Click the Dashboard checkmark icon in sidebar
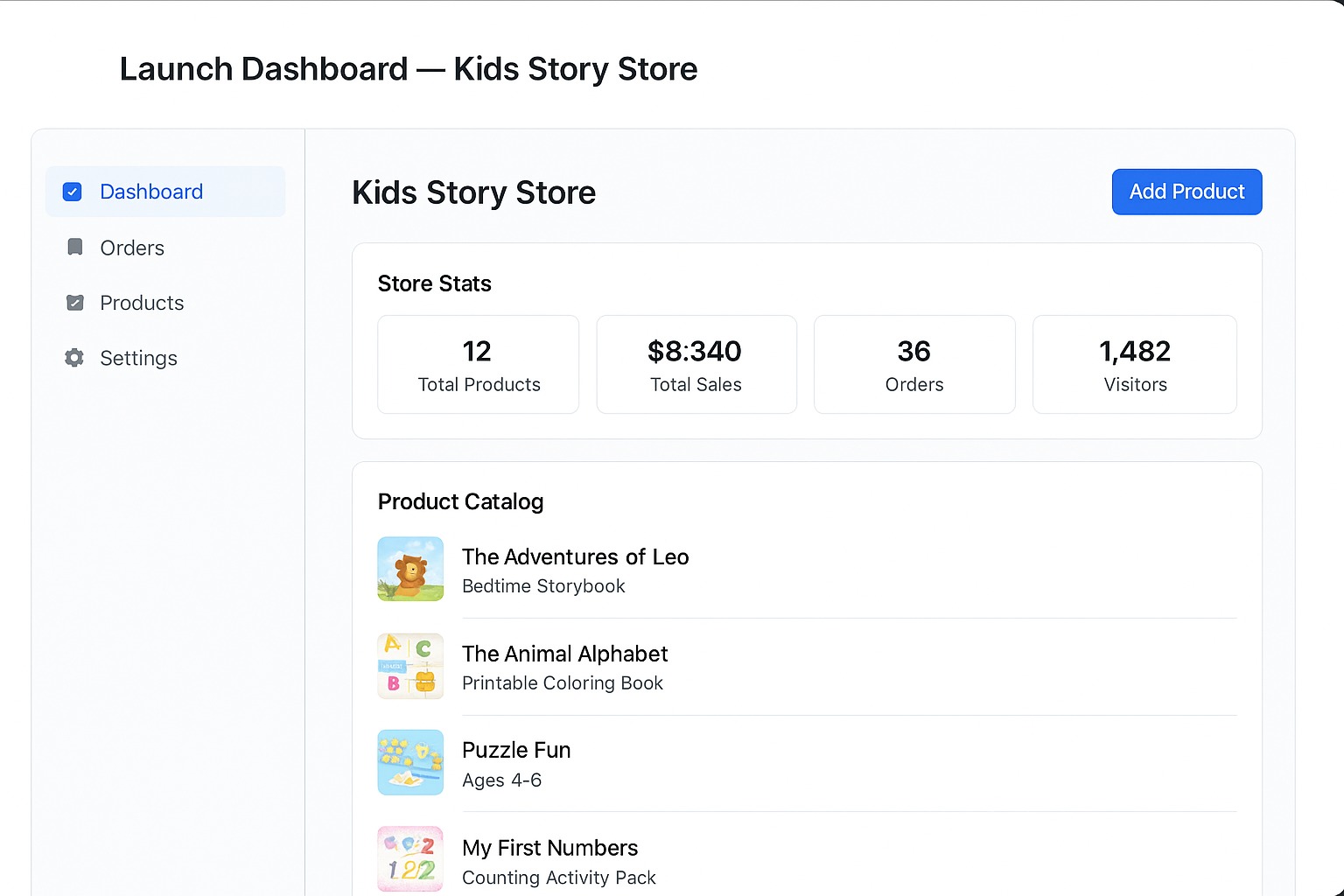This screenshot has width=1344, height=896. tap(73, 192)
